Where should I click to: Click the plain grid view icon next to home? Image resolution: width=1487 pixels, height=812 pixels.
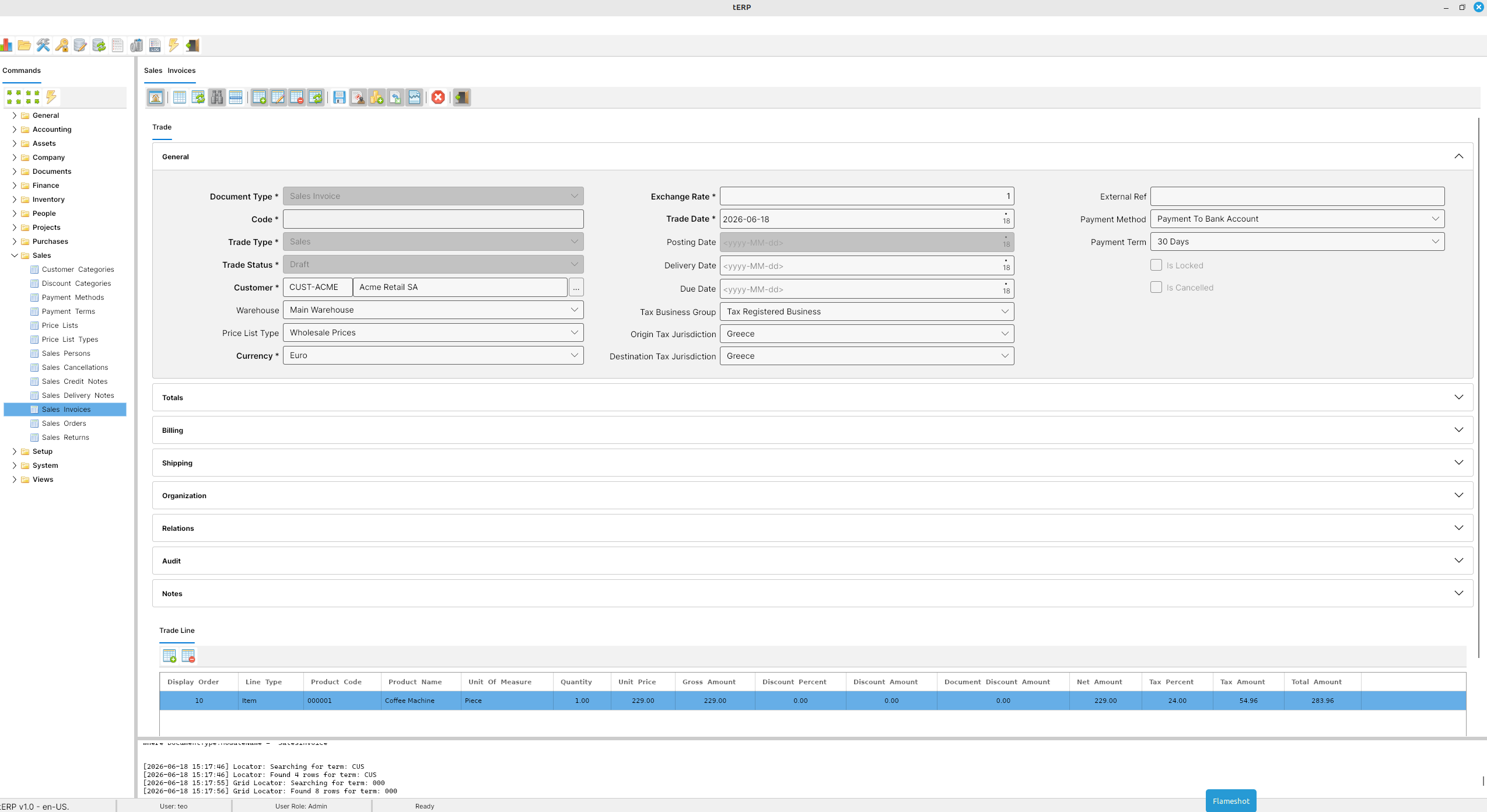pos(180,97)
